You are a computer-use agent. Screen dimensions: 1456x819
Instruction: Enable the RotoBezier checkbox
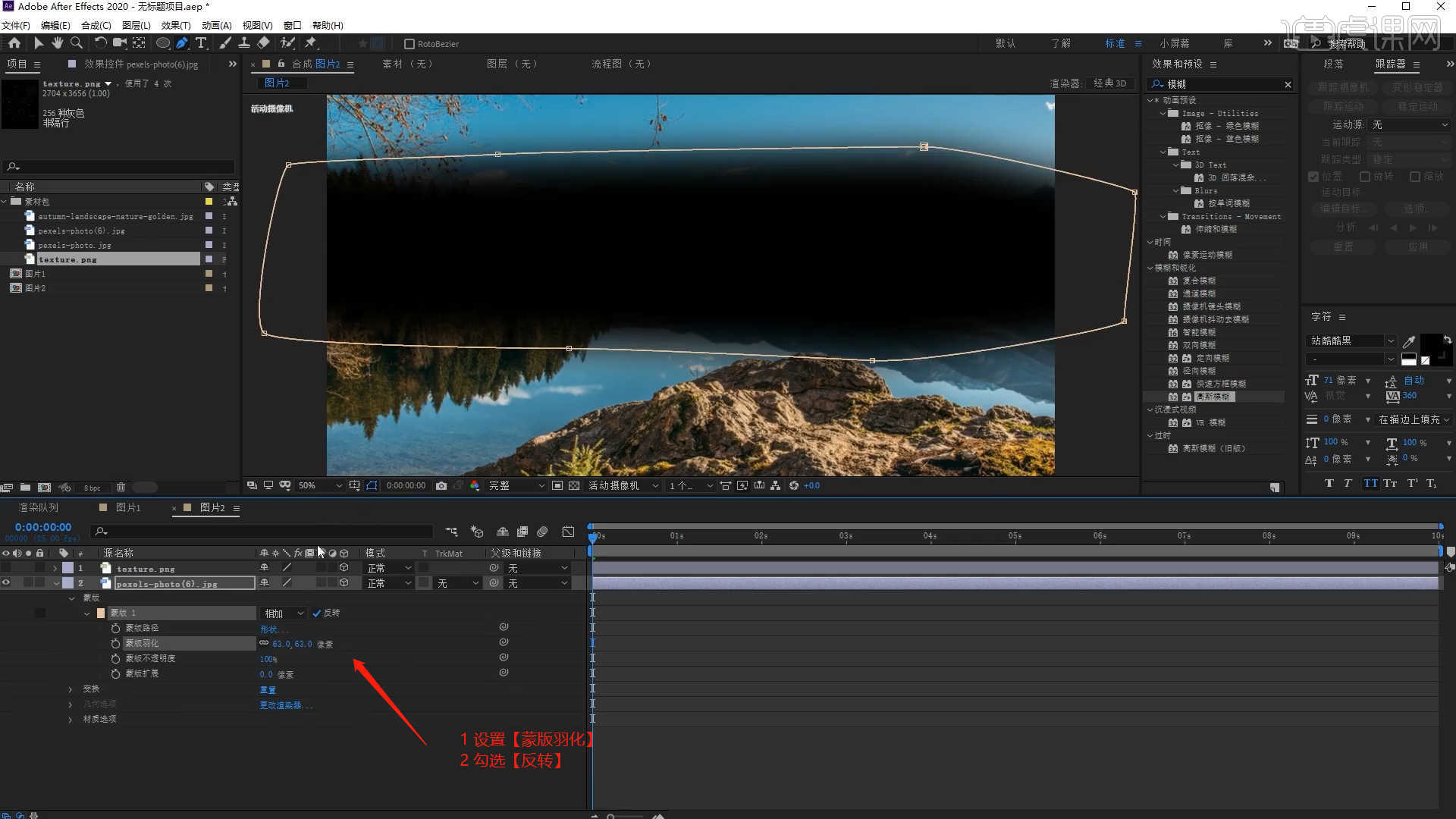point(409,44)
